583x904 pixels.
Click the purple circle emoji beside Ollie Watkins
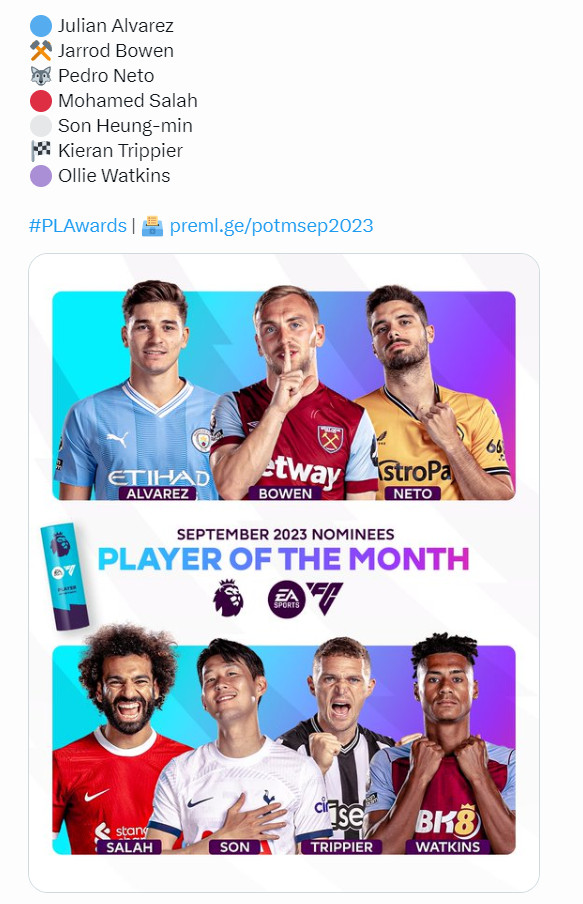(41, 176)
